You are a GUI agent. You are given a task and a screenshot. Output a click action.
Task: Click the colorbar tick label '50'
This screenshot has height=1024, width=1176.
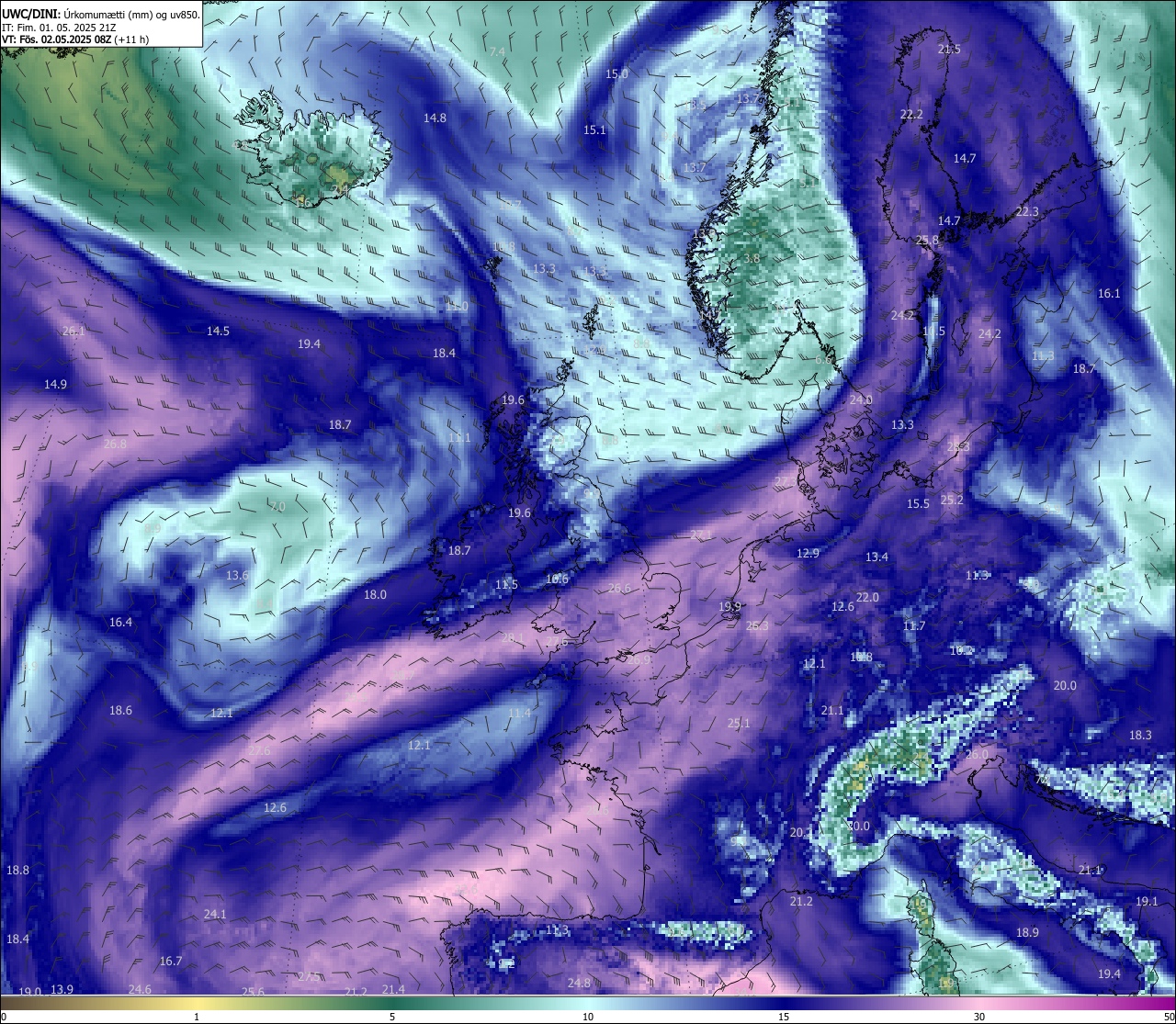click(1169, 1017)
